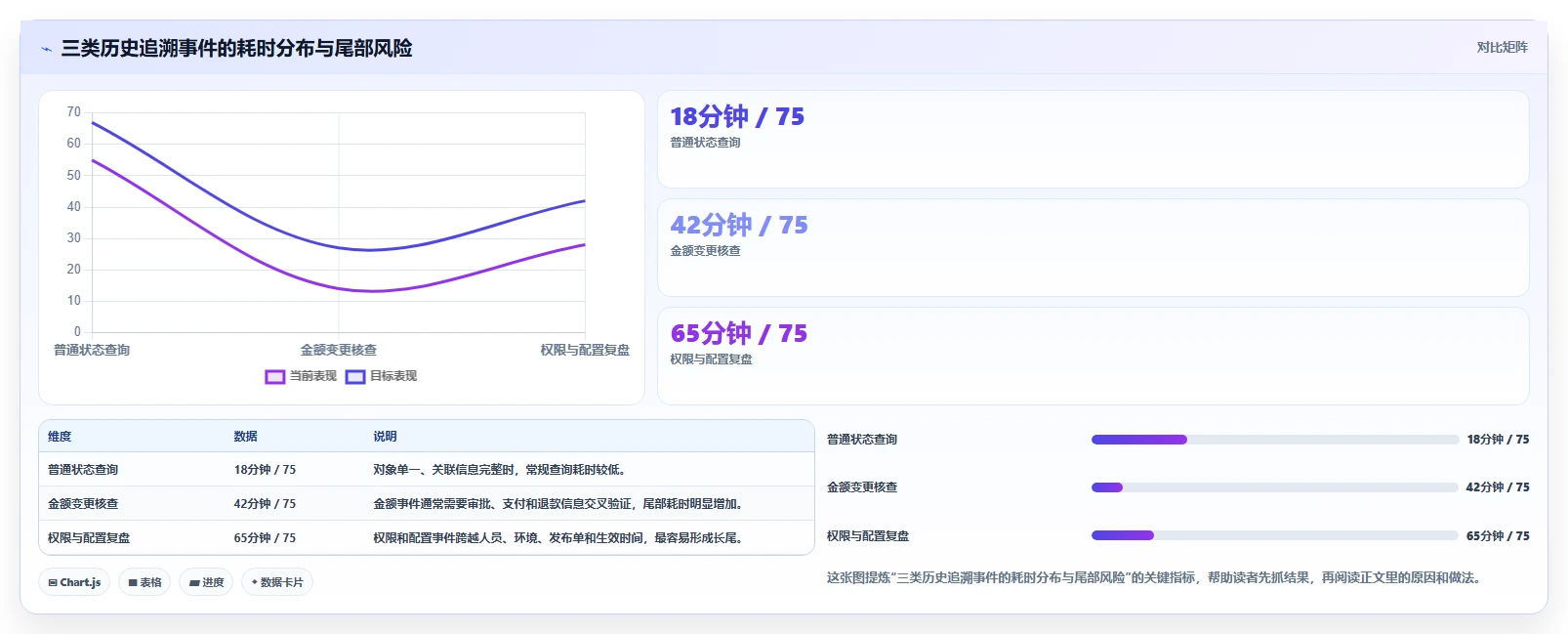Click the 维度 table column header
The width and height of the screenshot is (1568, 634).
[x=60, y=437]
